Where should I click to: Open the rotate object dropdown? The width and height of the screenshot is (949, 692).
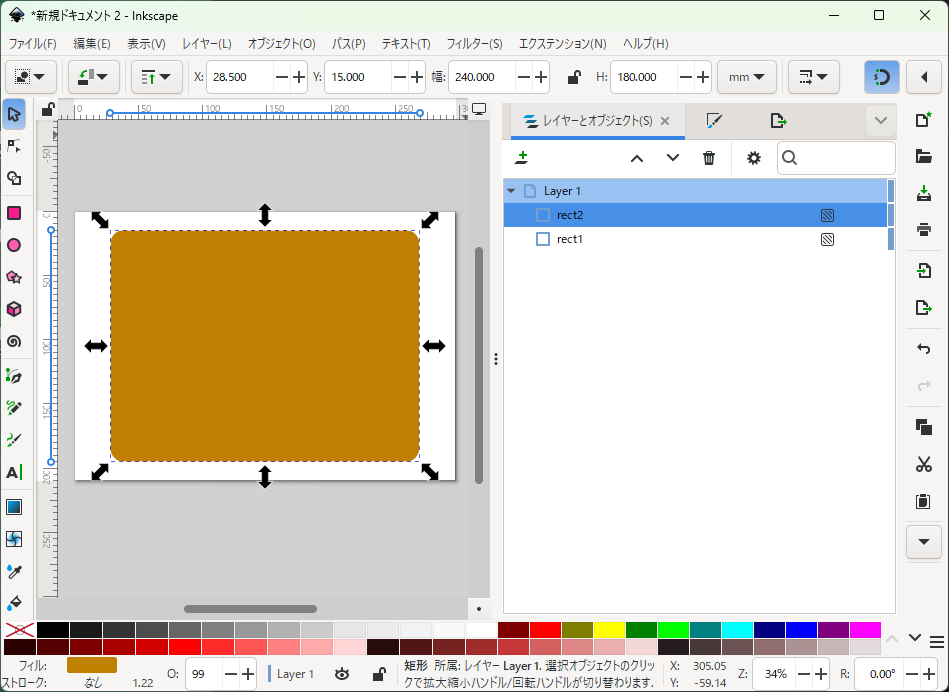click(93, 77)
